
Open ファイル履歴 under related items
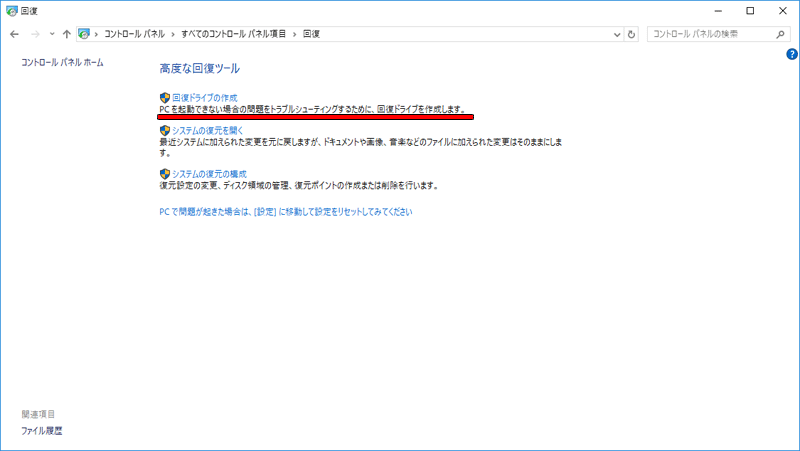42,431
